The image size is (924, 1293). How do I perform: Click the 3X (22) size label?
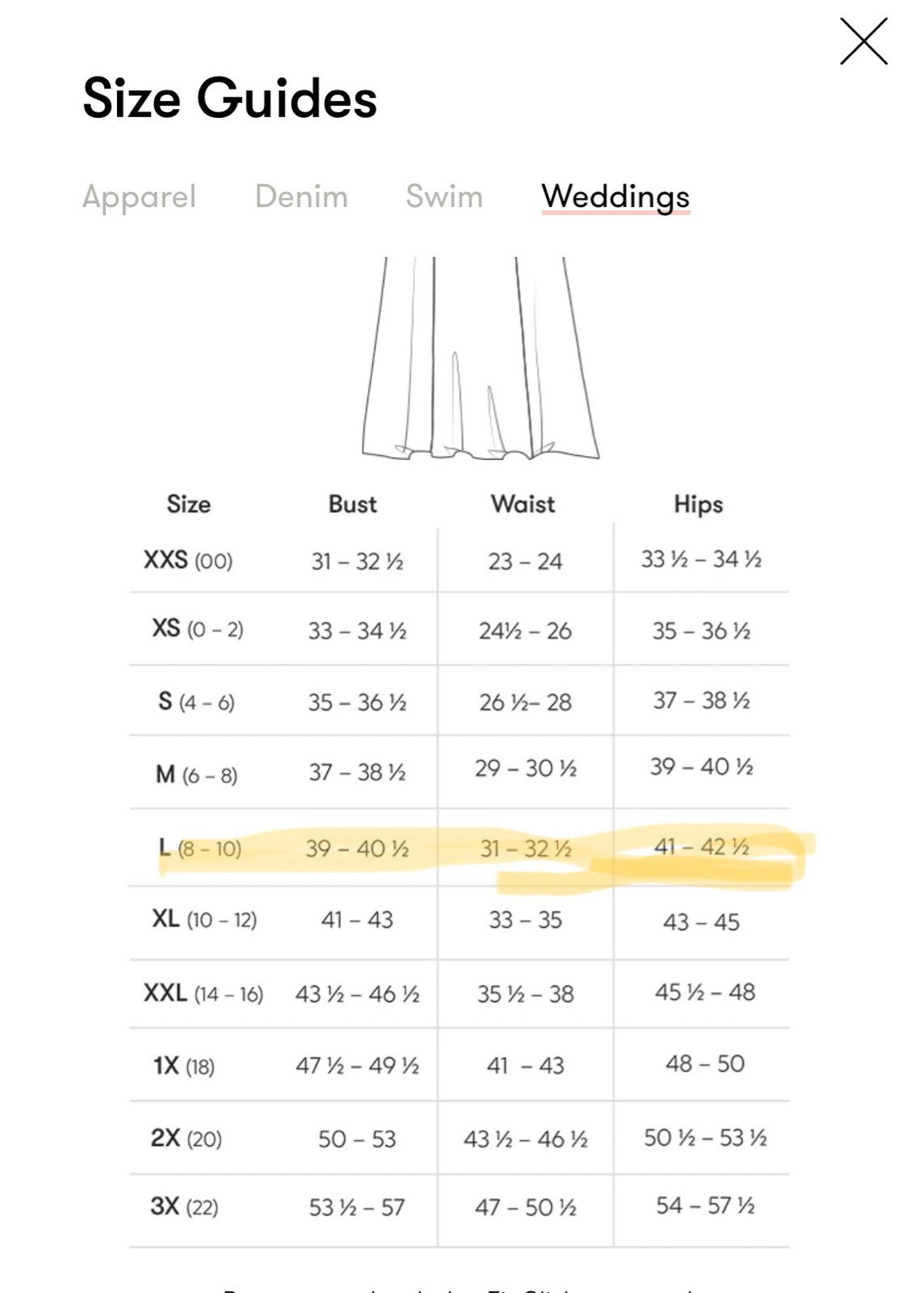click(x=184, y=1207)
